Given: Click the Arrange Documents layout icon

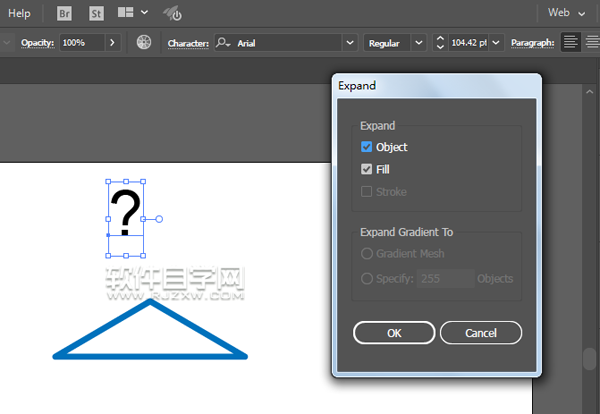Looking at the screenshot, I should (127, 14).
